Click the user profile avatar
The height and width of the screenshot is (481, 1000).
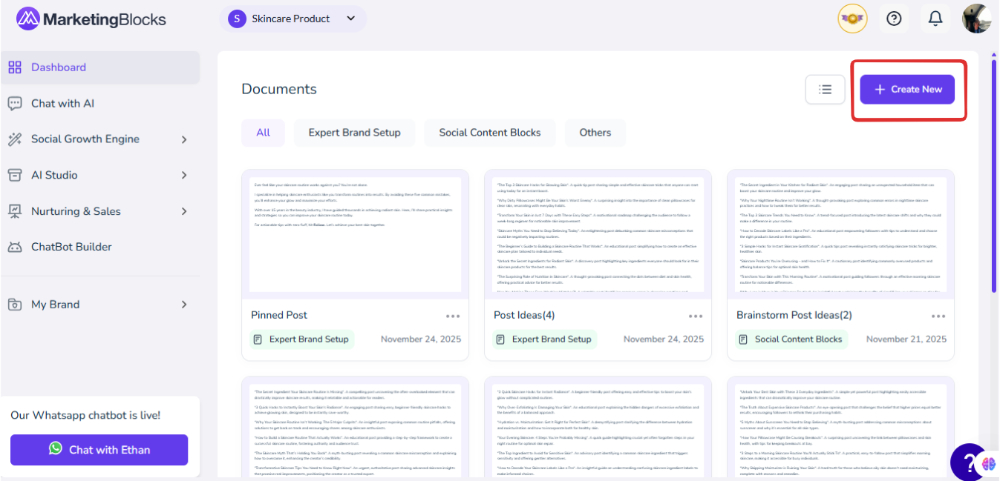[x=976, y=18]
